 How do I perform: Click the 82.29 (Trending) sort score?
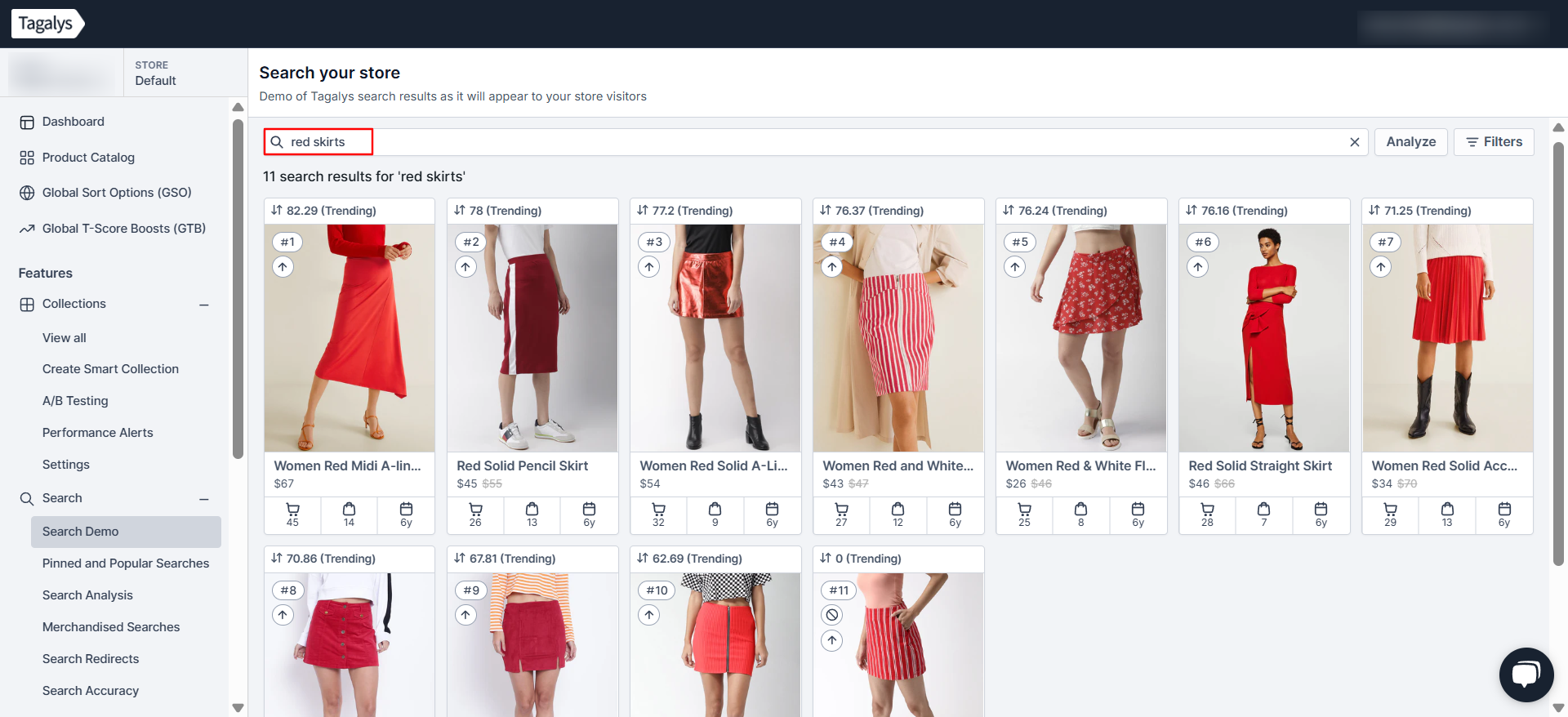point(324,211)
